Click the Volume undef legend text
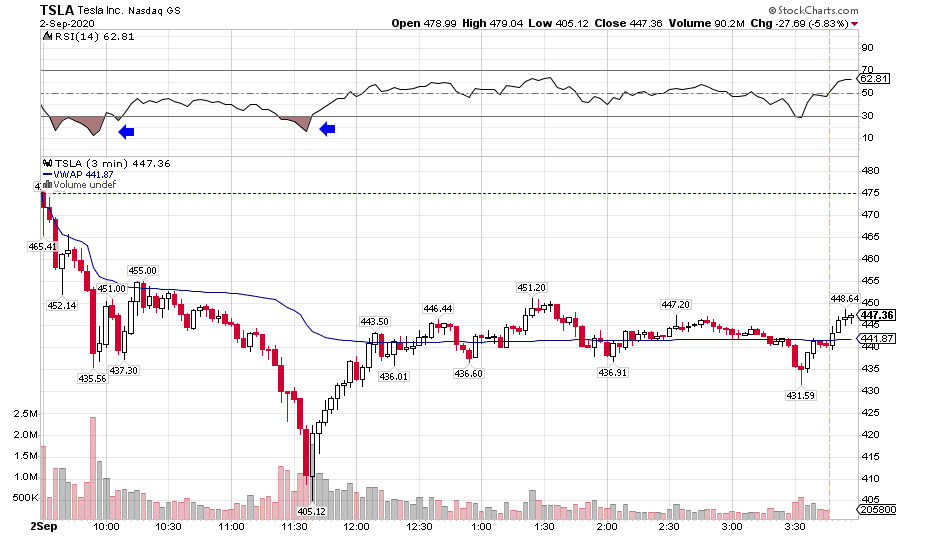930x540 pixels. (85, 185)
